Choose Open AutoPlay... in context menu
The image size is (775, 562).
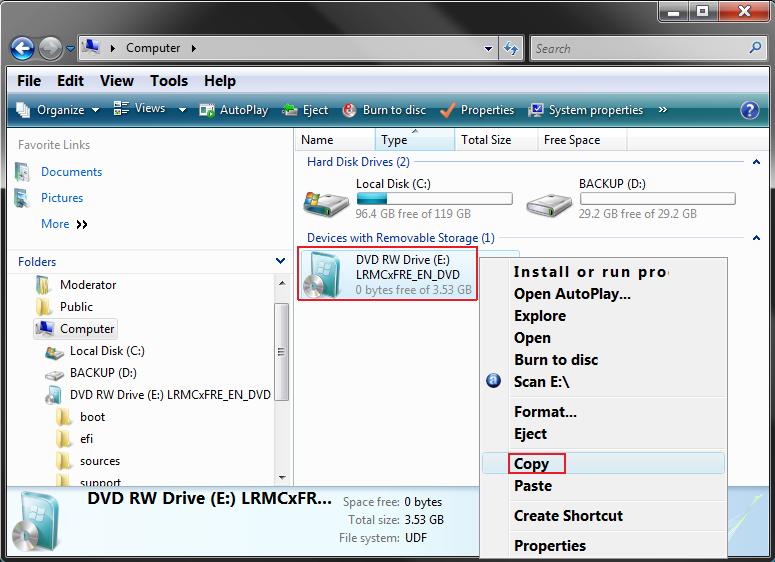coord(603,294)
